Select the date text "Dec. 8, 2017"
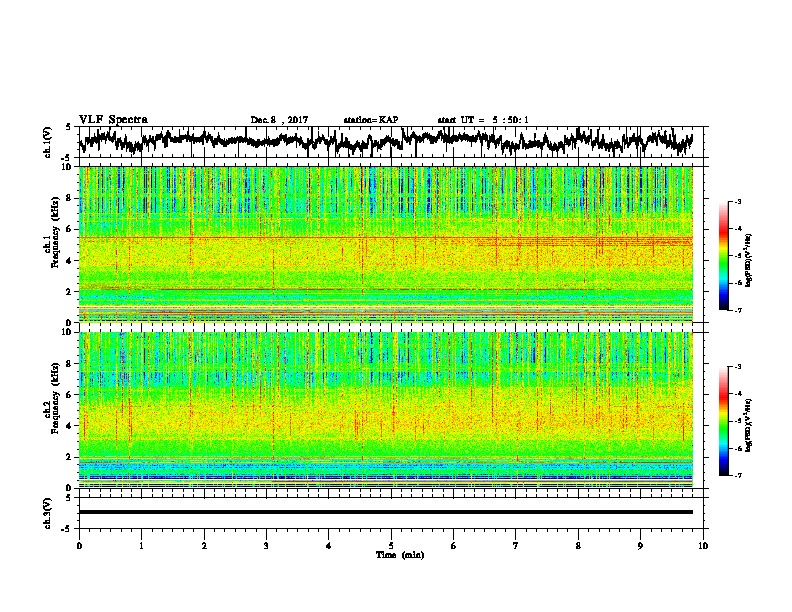This screenshot has width=792, height=612. tap(279, 120)
